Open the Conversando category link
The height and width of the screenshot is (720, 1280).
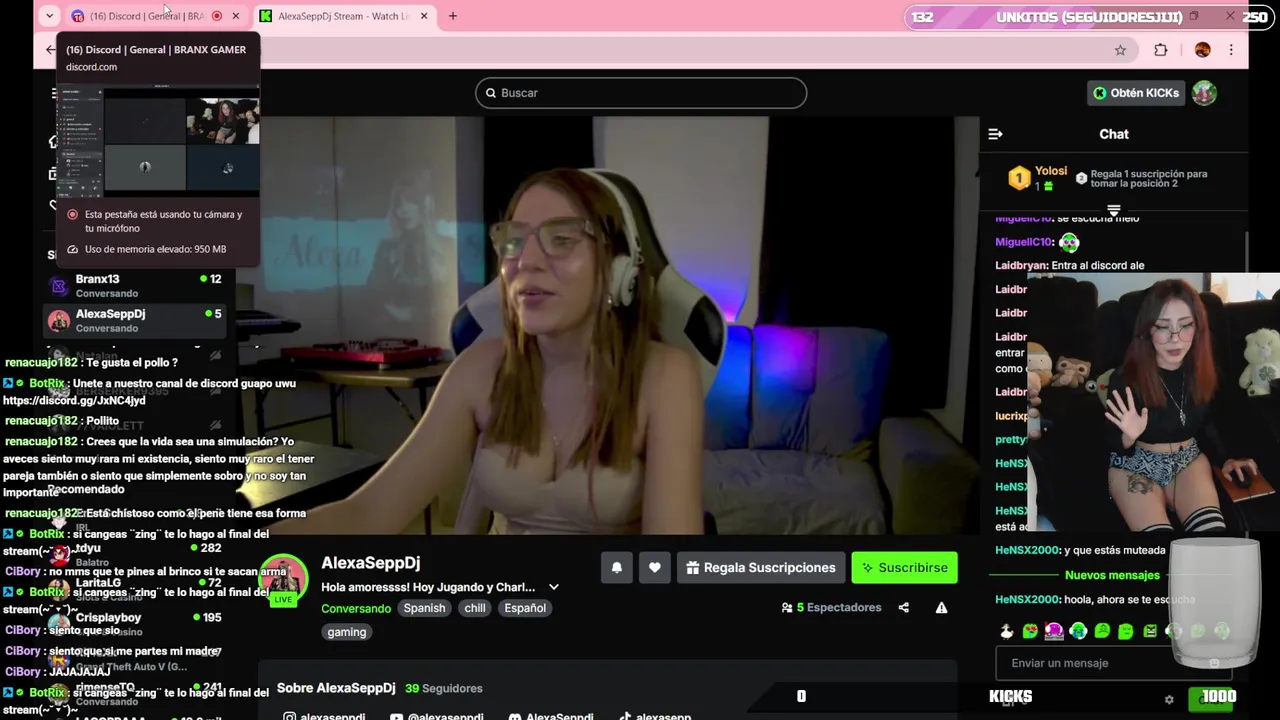tap(356, 608)
